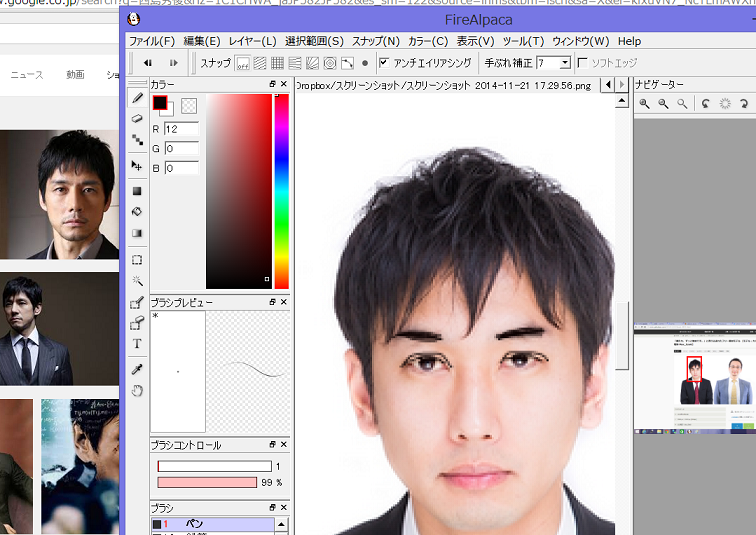Open the ウィンドウ(W) menu
Screen dimensions: 756x535
580,41
